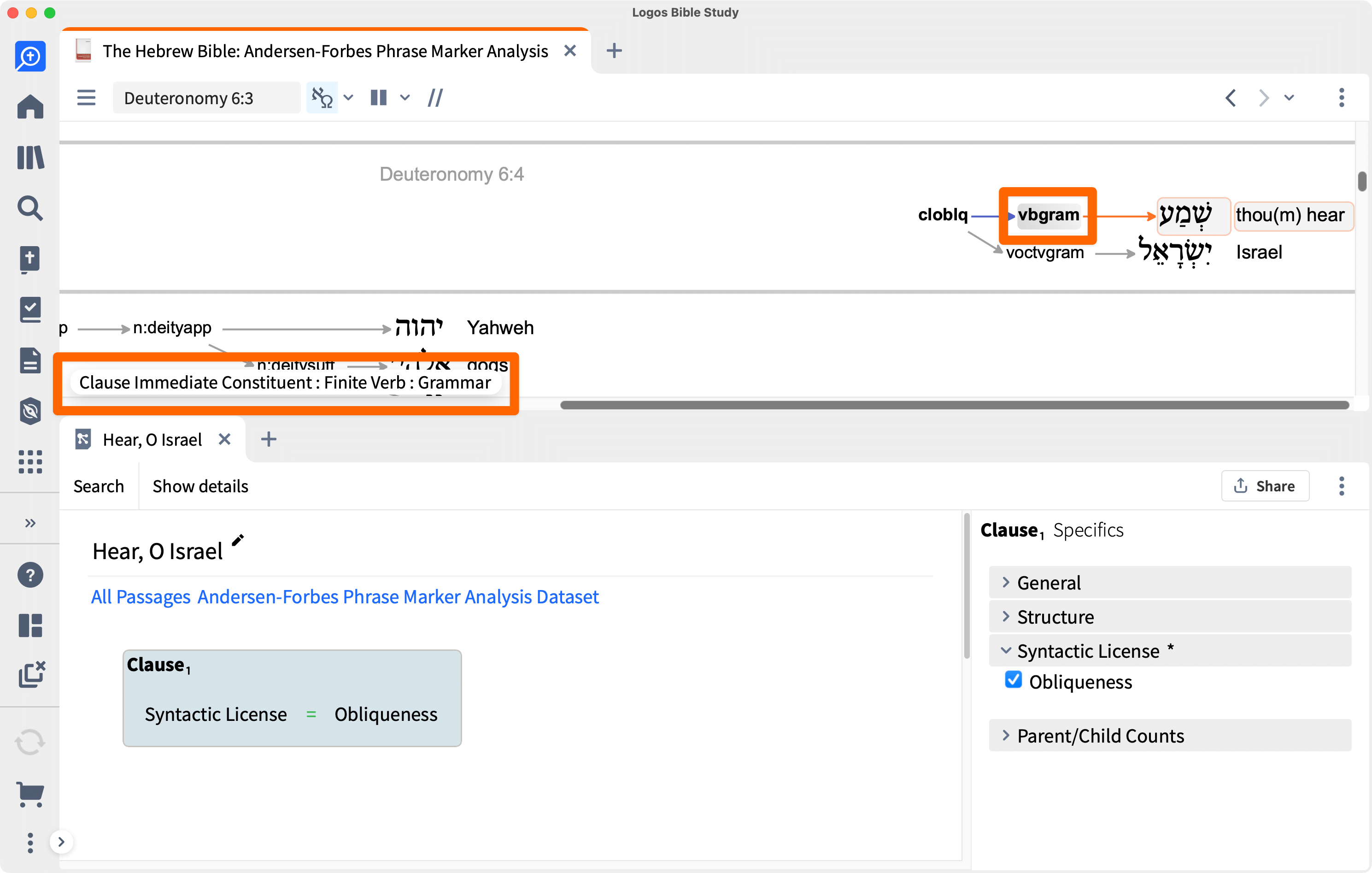The width and height of the screenshot is (1372, 873).
Task: Open the sidebar's more options menu
Action: click(30, 842)
